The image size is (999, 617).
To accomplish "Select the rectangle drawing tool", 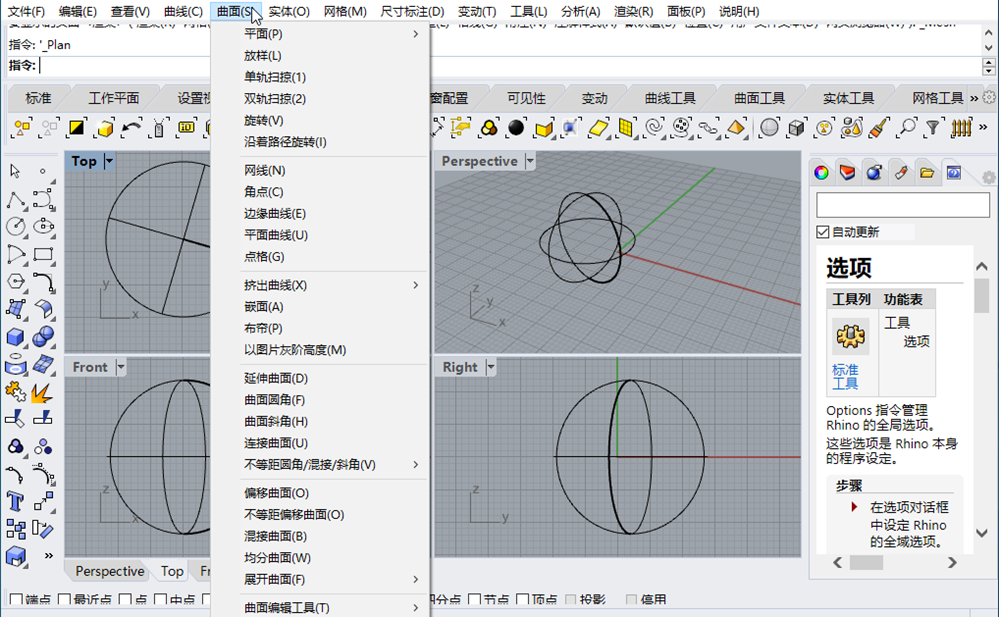I will pyautogui.click(x=43, y=254).
